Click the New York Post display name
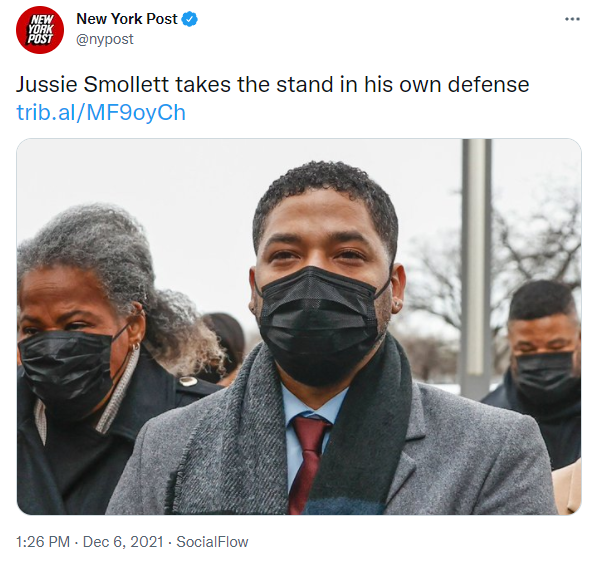 tap(127, 19)
